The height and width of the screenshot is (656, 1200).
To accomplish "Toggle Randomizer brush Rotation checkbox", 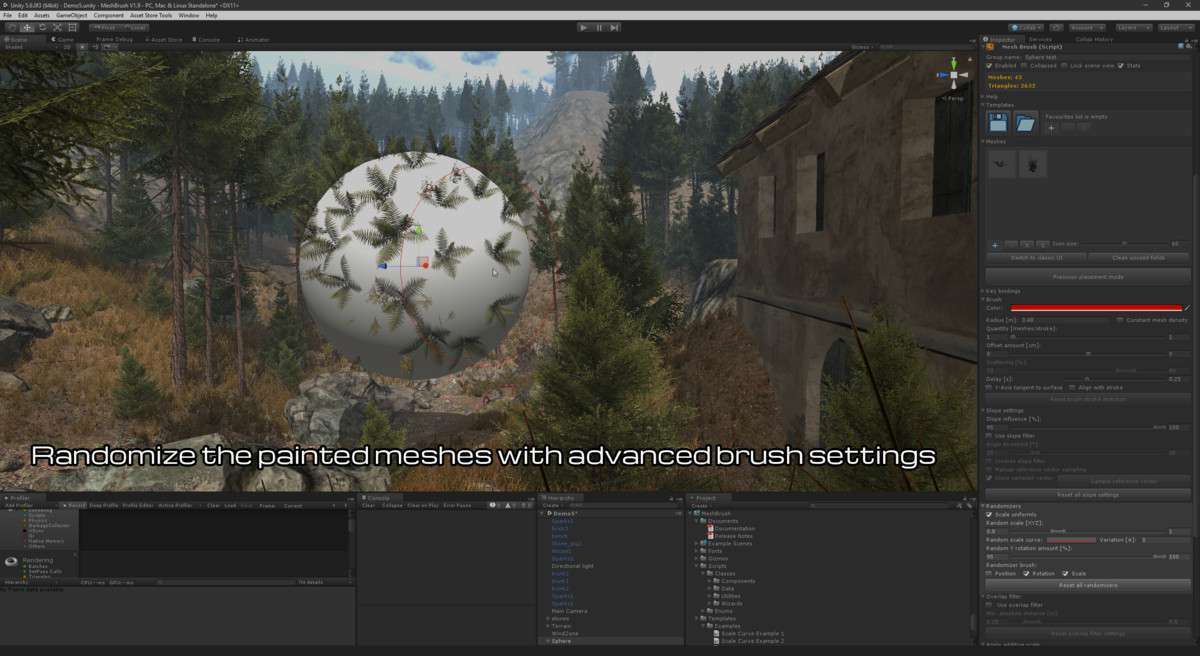I will (1028, 573).
